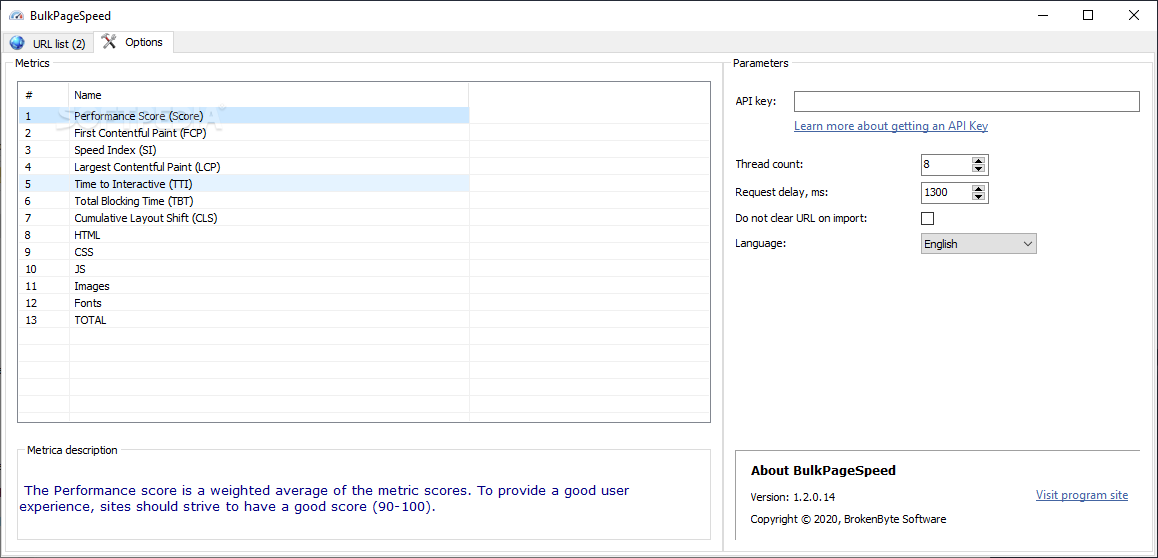The image size is (1158, 558).
Task: Select the Fonts metric row
Action: [x=244, y=303]
